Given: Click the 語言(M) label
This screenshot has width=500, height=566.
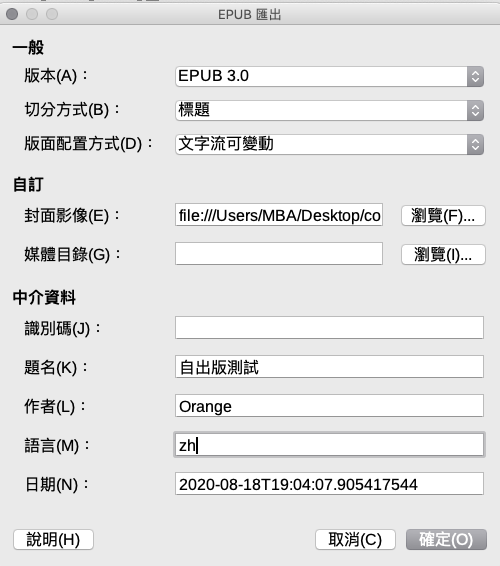Looking at the screenshot, I should 57,446.
